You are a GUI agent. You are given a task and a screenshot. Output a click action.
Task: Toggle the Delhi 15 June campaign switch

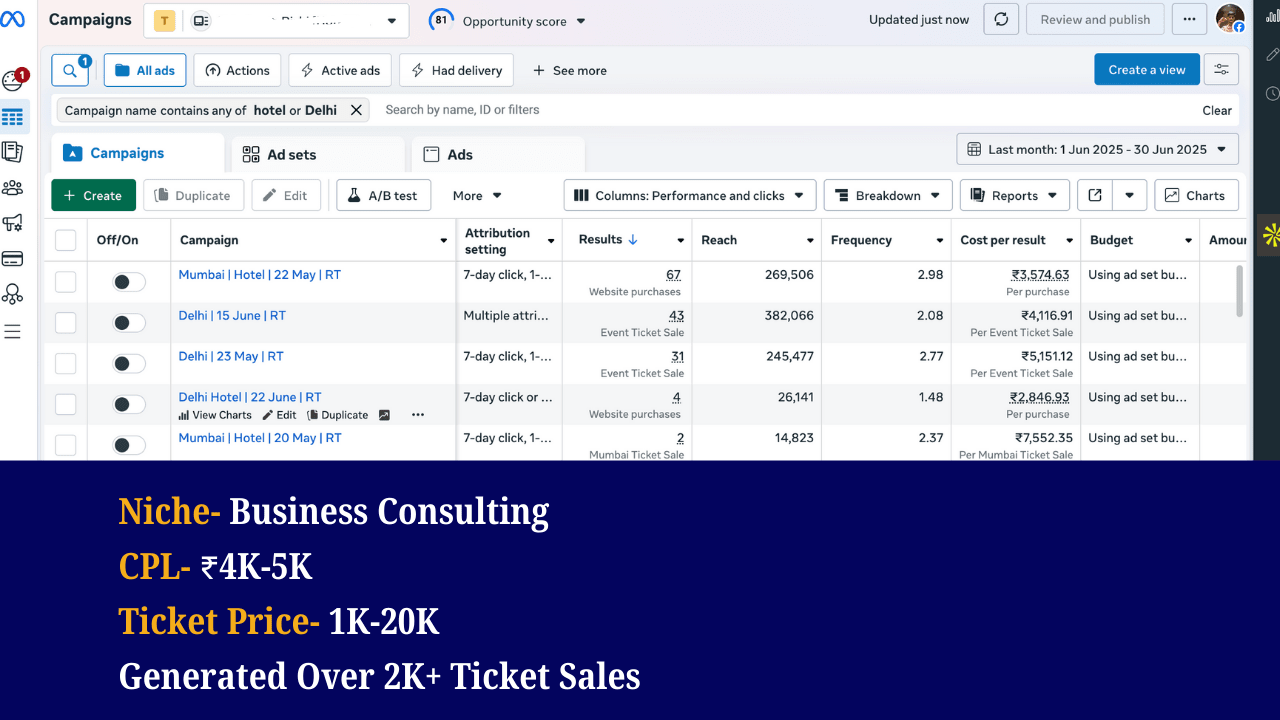[x=129, y=323]
